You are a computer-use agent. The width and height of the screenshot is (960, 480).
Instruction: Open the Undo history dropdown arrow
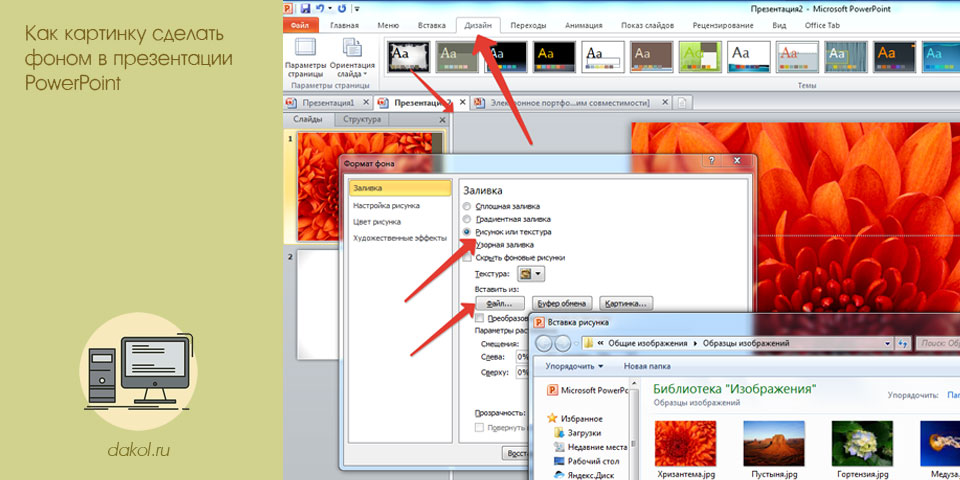(329, 9)
